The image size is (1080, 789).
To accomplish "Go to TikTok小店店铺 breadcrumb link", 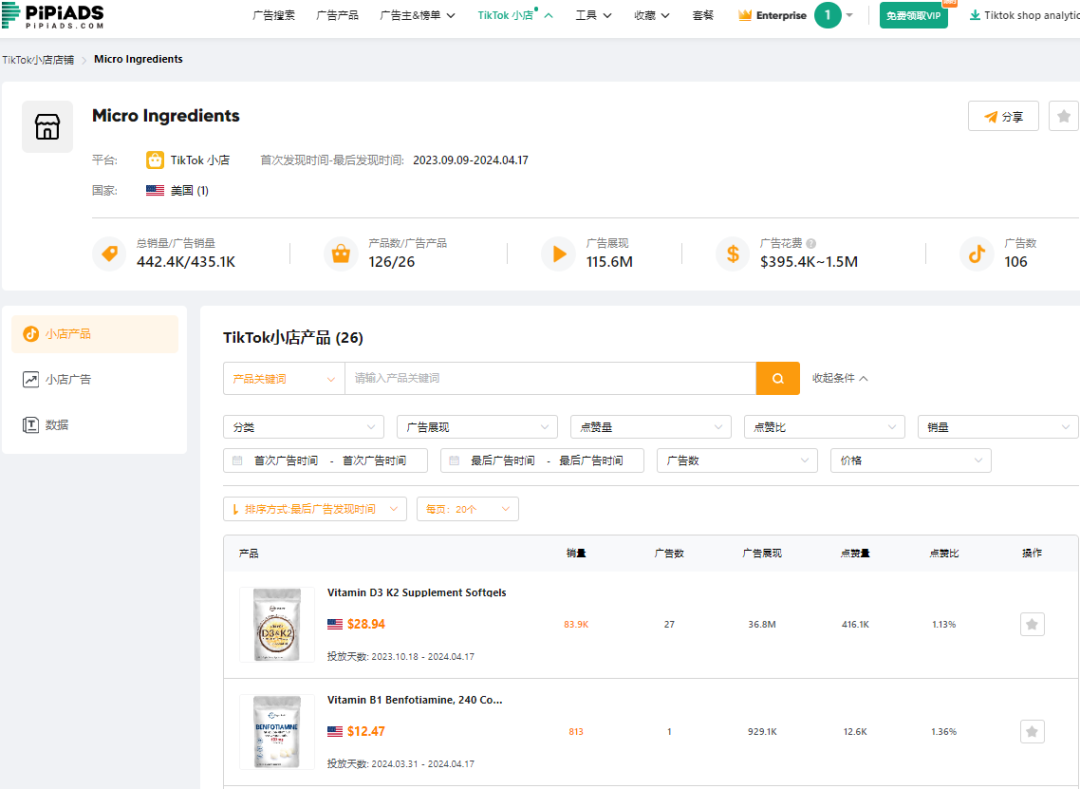I will (38, 60).
